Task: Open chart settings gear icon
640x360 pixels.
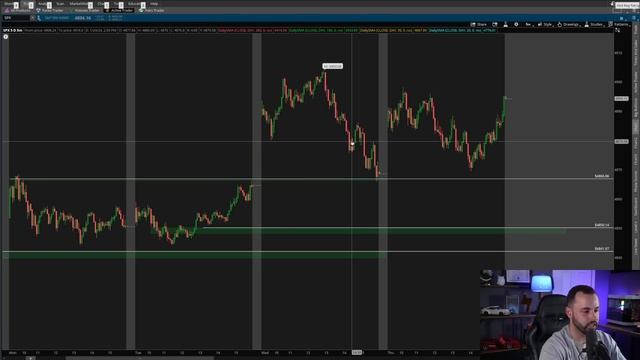Action: point(516,24)
